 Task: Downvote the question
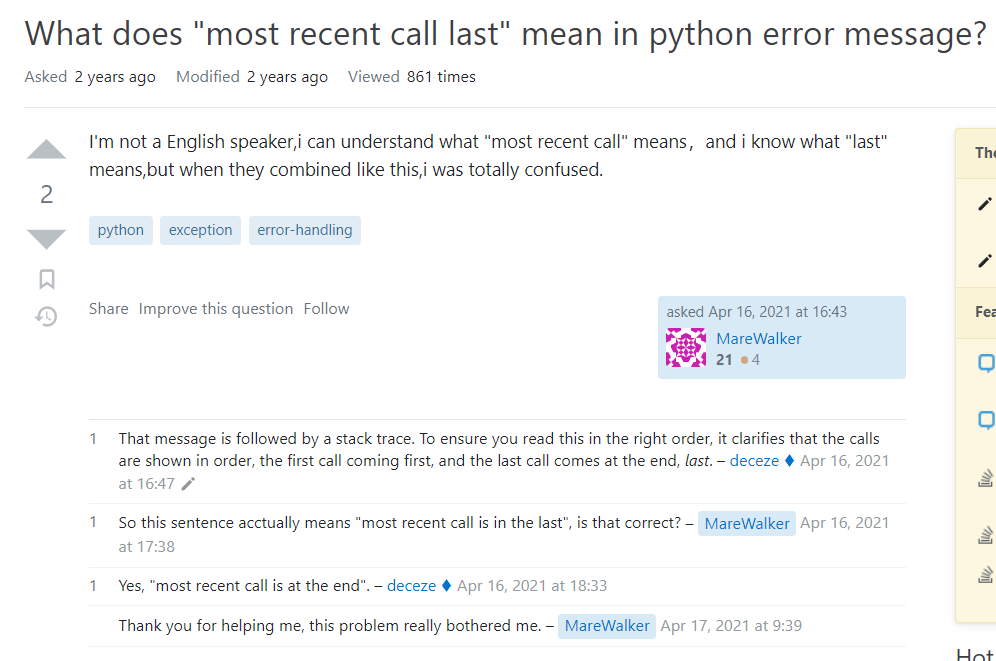pyautogui.click(x=46, y=238)
